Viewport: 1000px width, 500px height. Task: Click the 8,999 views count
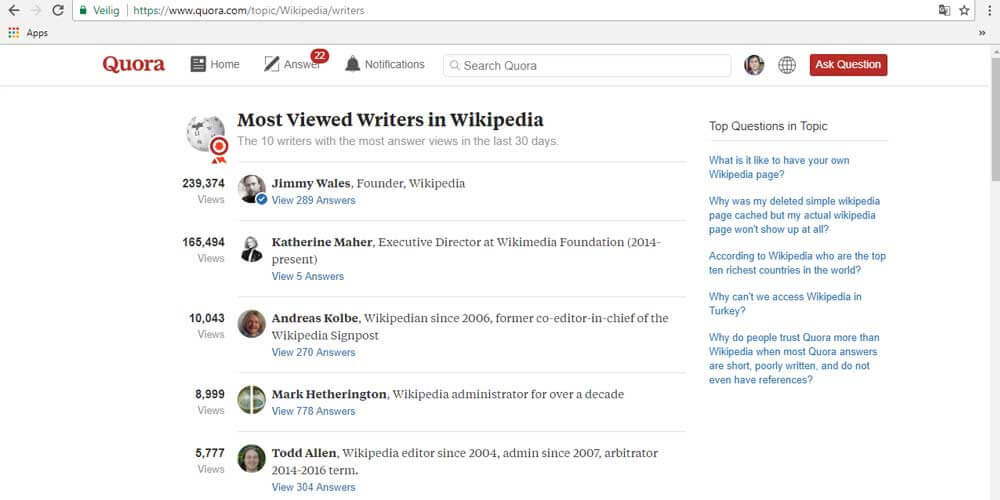coord(210,394)
